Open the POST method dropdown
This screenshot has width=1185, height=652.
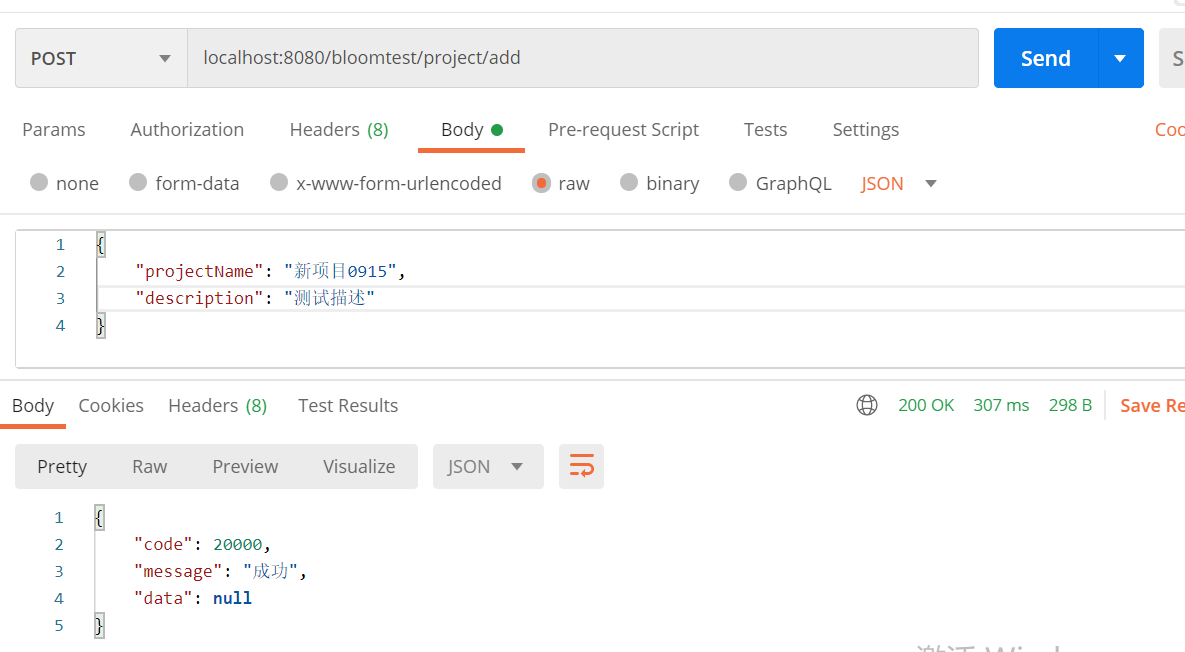pos(101,58)
